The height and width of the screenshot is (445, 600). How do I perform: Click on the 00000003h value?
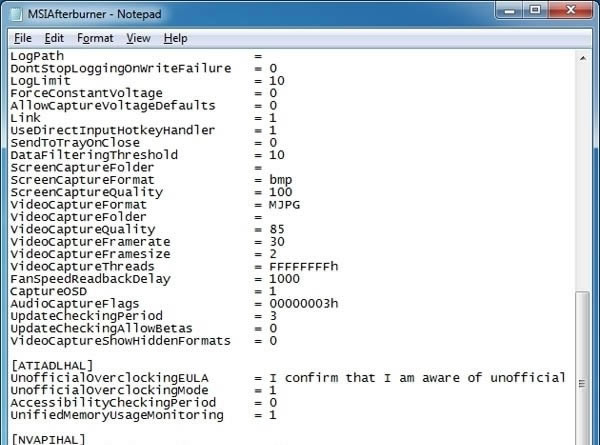tap(303, 303)
